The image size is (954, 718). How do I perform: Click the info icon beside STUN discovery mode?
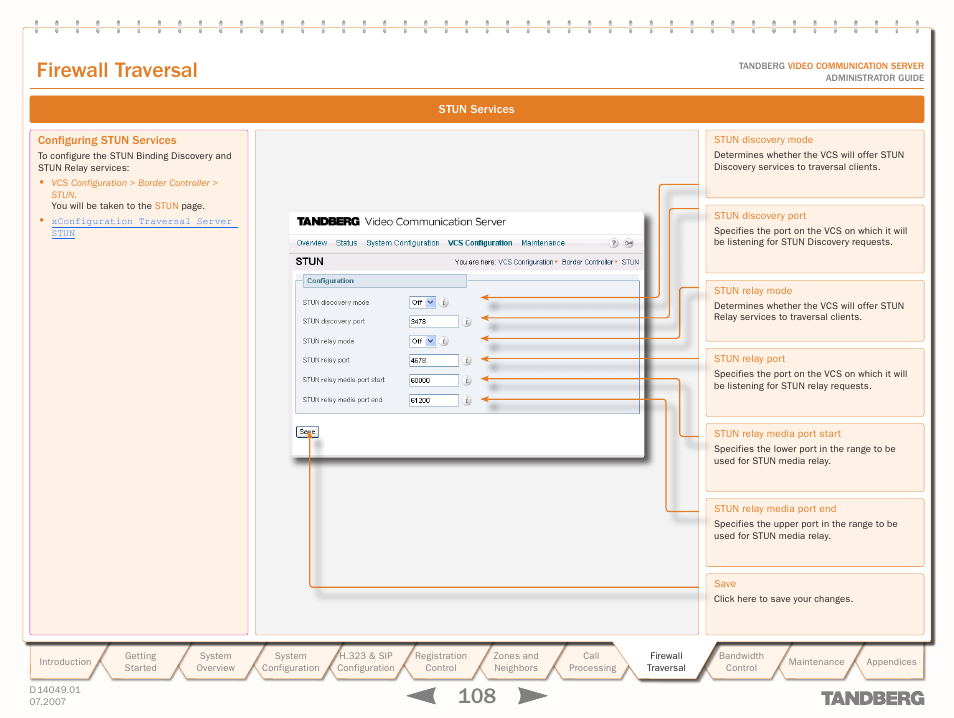click(444, 302)
